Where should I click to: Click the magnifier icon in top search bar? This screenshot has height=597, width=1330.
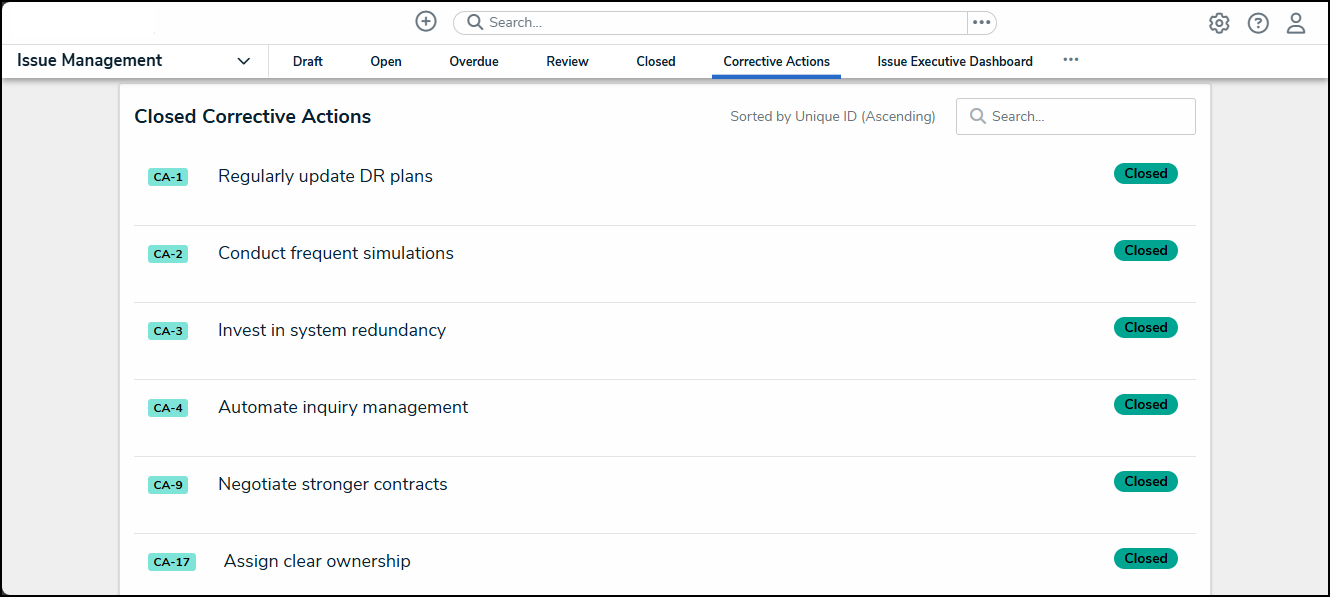[475, 23]
